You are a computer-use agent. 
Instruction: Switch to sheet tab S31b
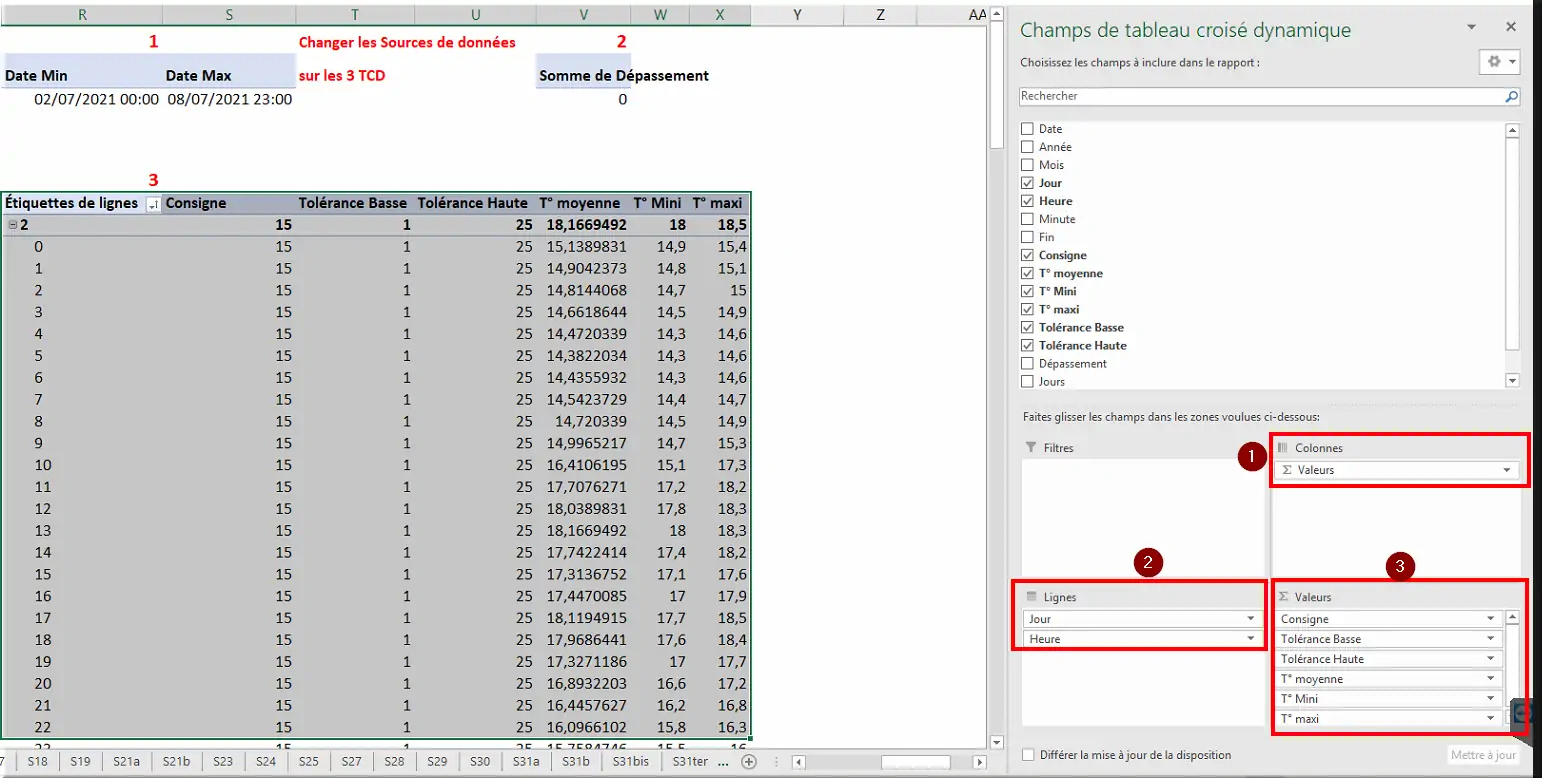[577, 761]
